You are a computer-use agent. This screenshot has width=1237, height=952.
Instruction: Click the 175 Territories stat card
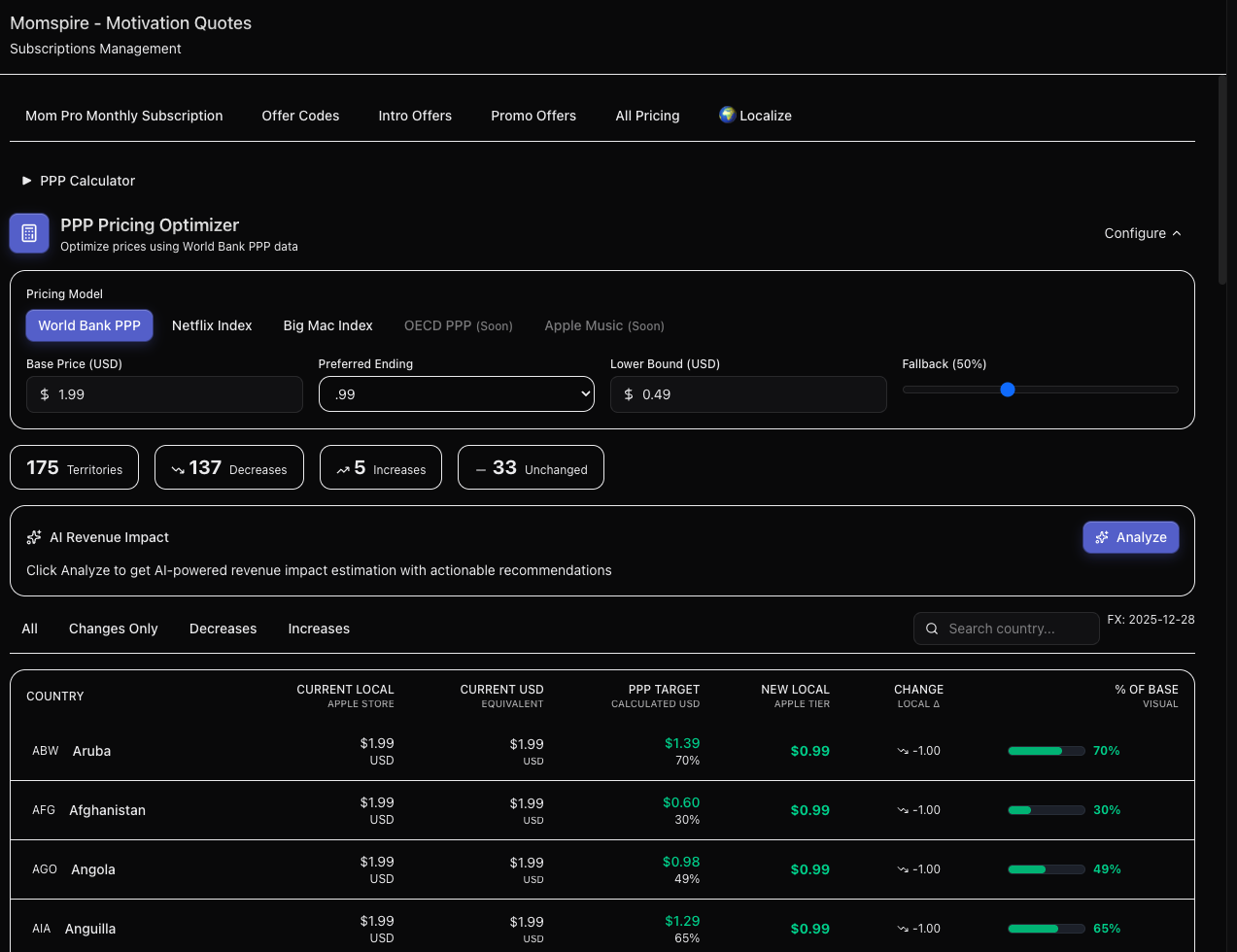pyautogui.click(x=74, y=466)
